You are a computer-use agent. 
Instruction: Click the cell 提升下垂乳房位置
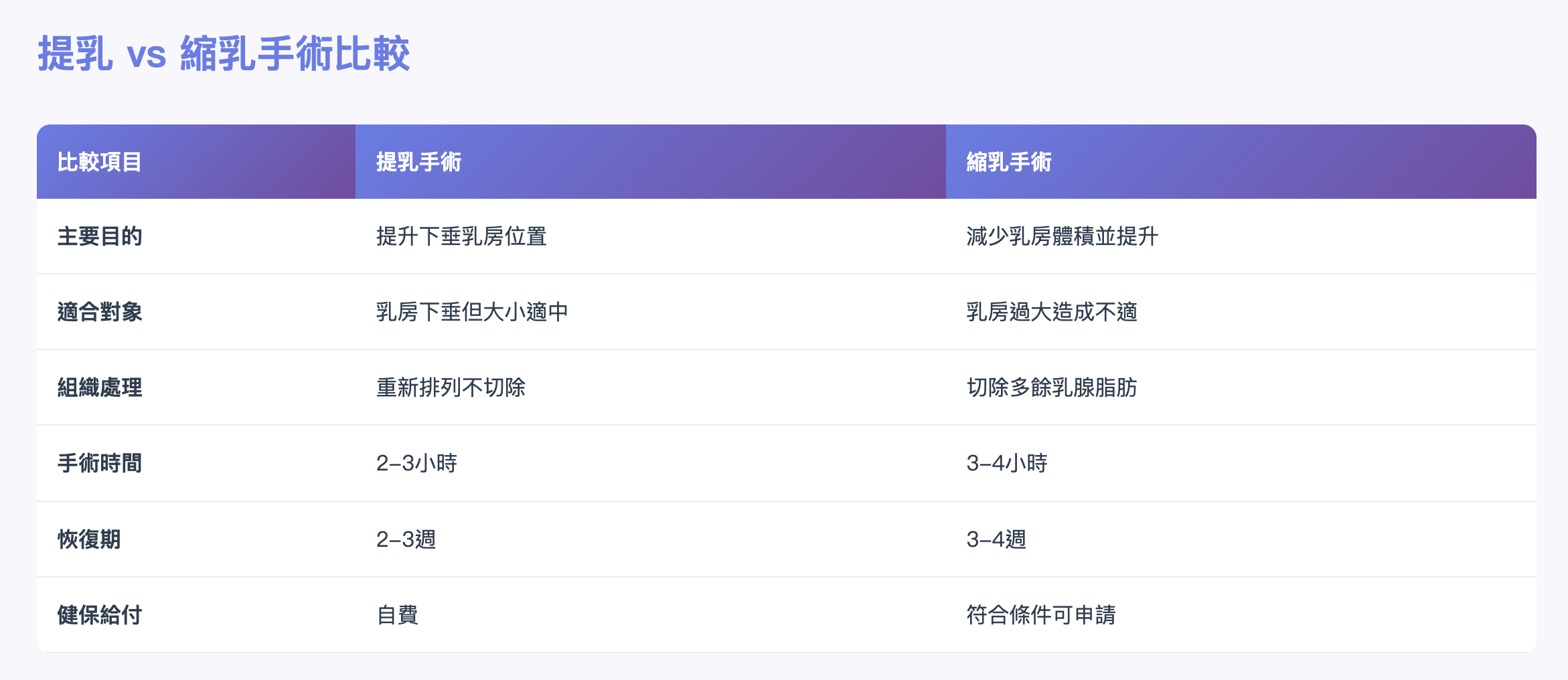pos(461,236)
